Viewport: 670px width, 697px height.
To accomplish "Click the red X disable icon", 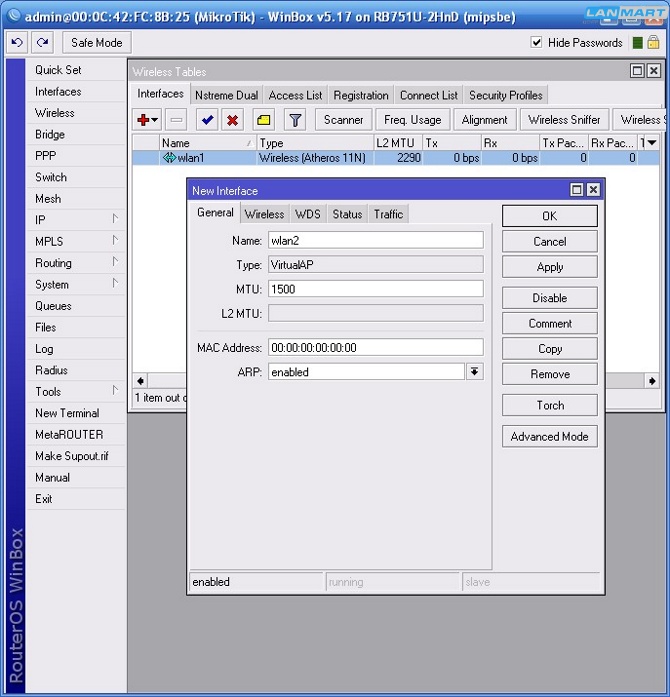I will point(233,120).
